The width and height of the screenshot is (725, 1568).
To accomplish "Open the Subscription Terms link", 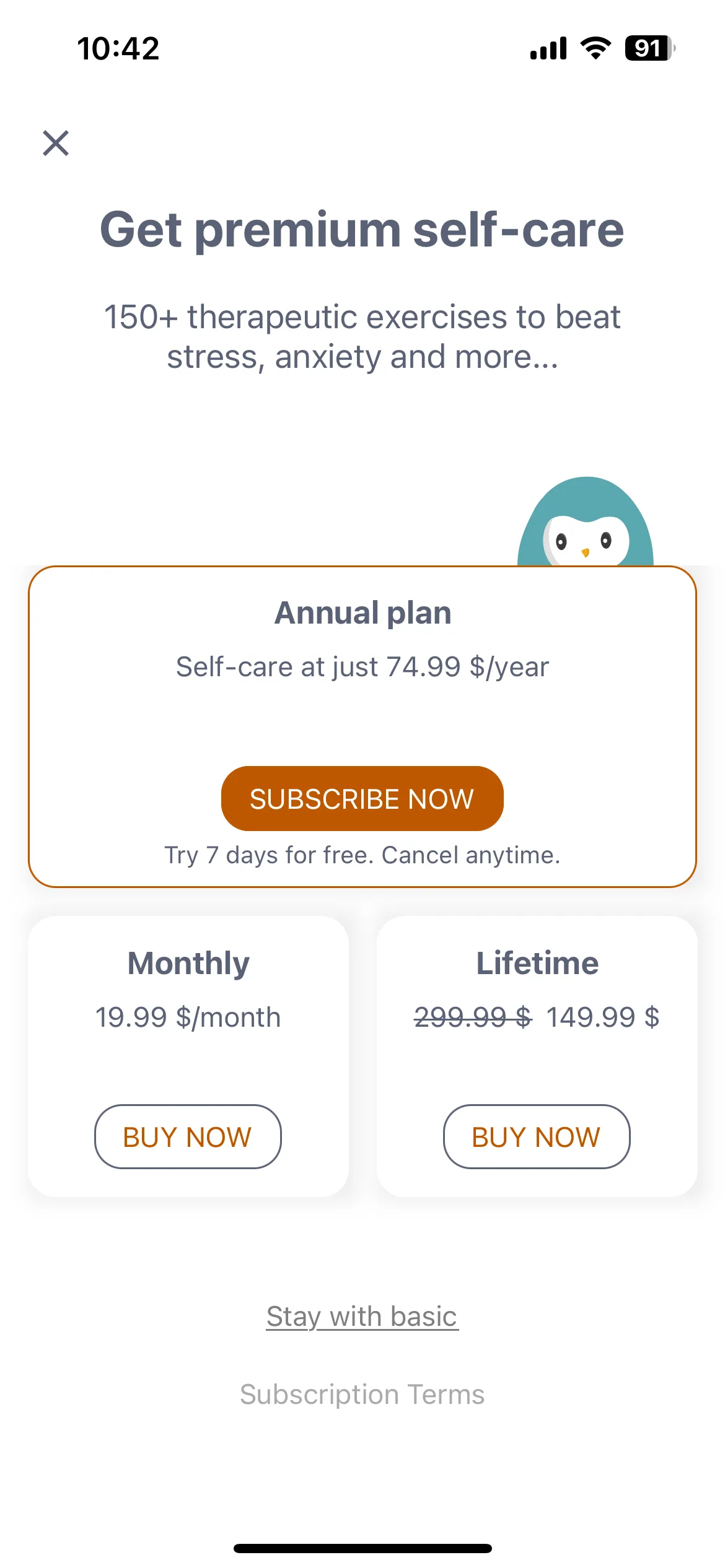I will coord(362,1394).
